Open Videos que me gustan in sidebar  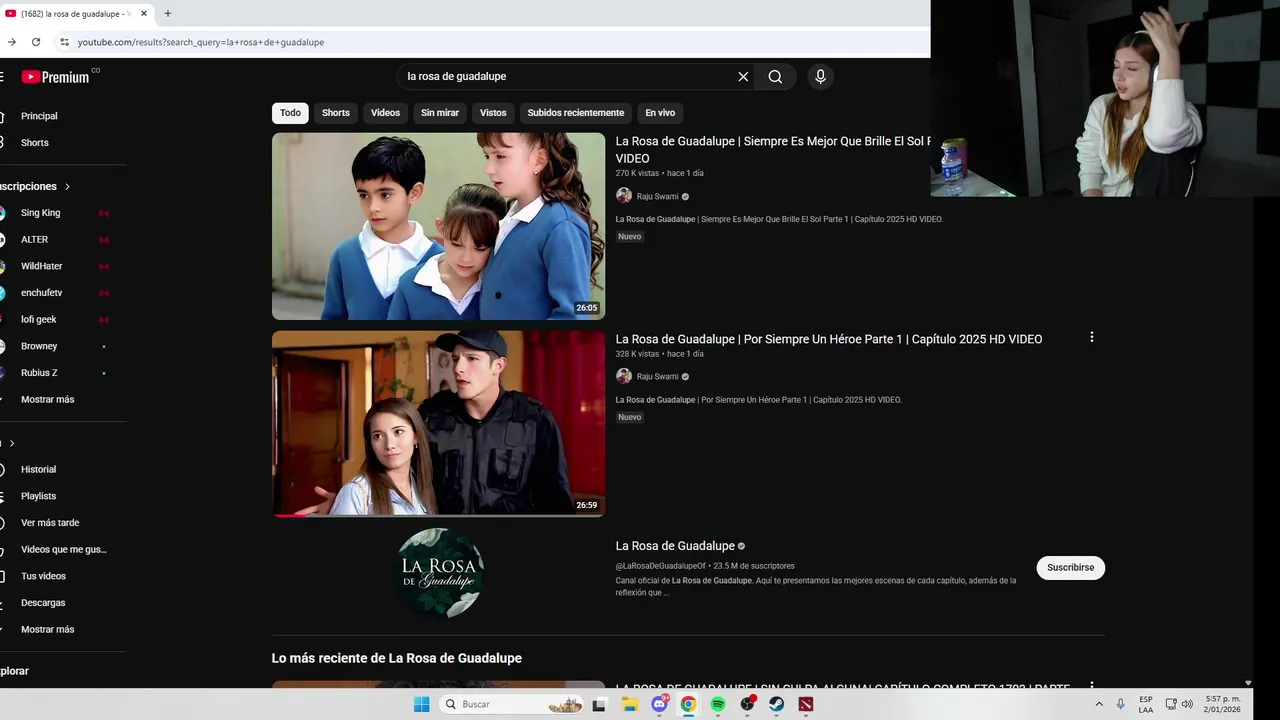tap(63, 549)
